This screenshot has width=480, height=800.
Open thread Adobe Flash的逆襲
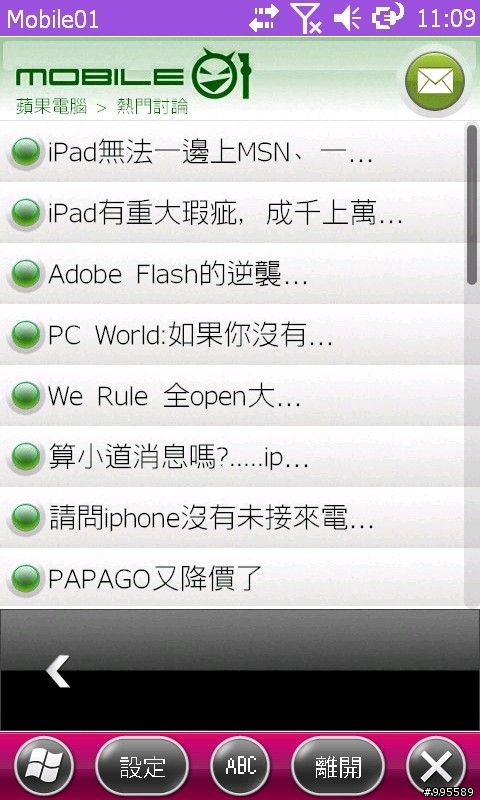point(233,274)
